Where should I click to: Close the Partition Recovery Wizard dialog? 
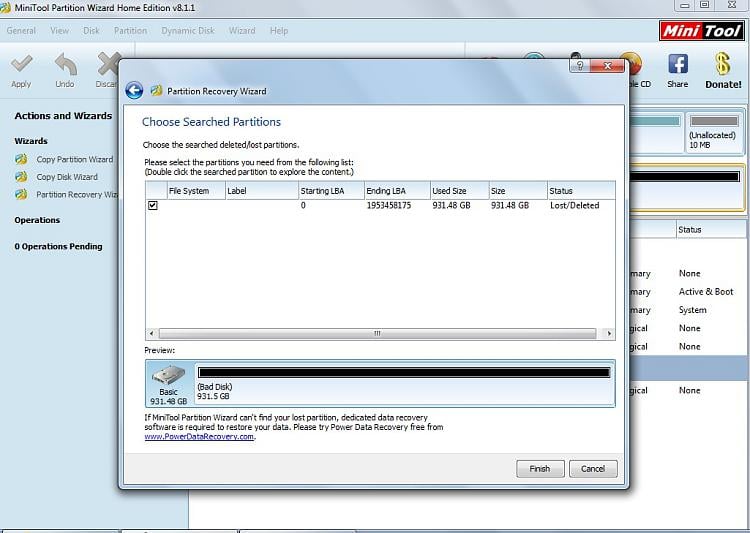click(607, 66)
